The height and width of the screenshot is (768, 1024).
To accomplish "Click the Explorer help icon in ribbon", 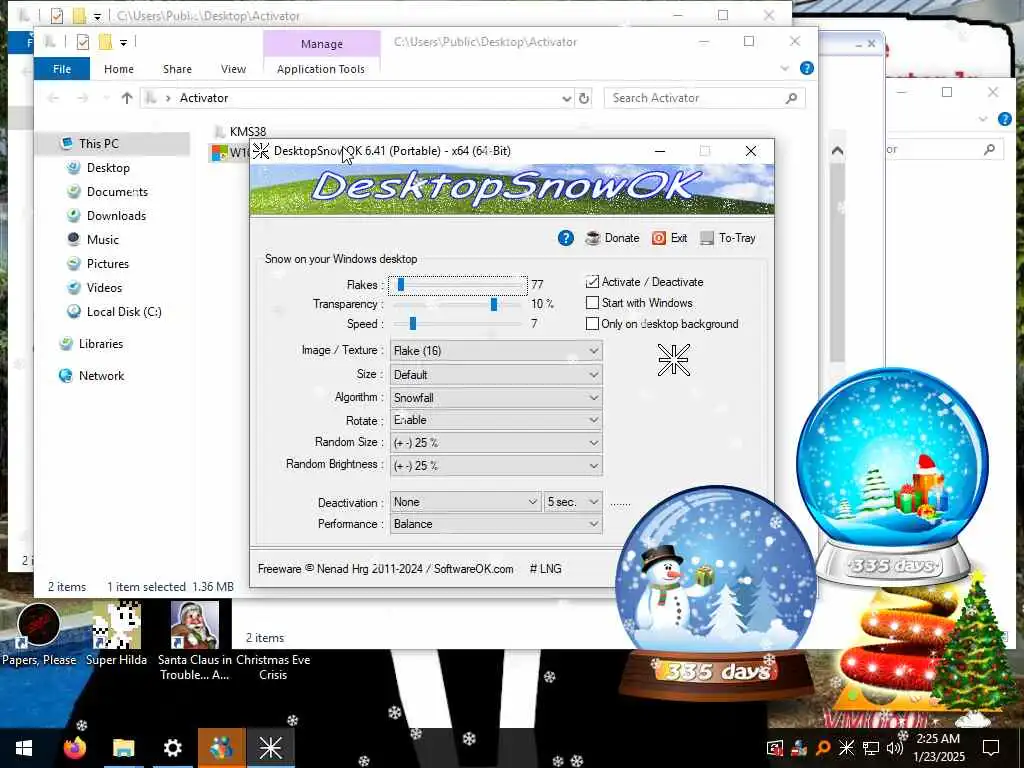I will [807, 68].
